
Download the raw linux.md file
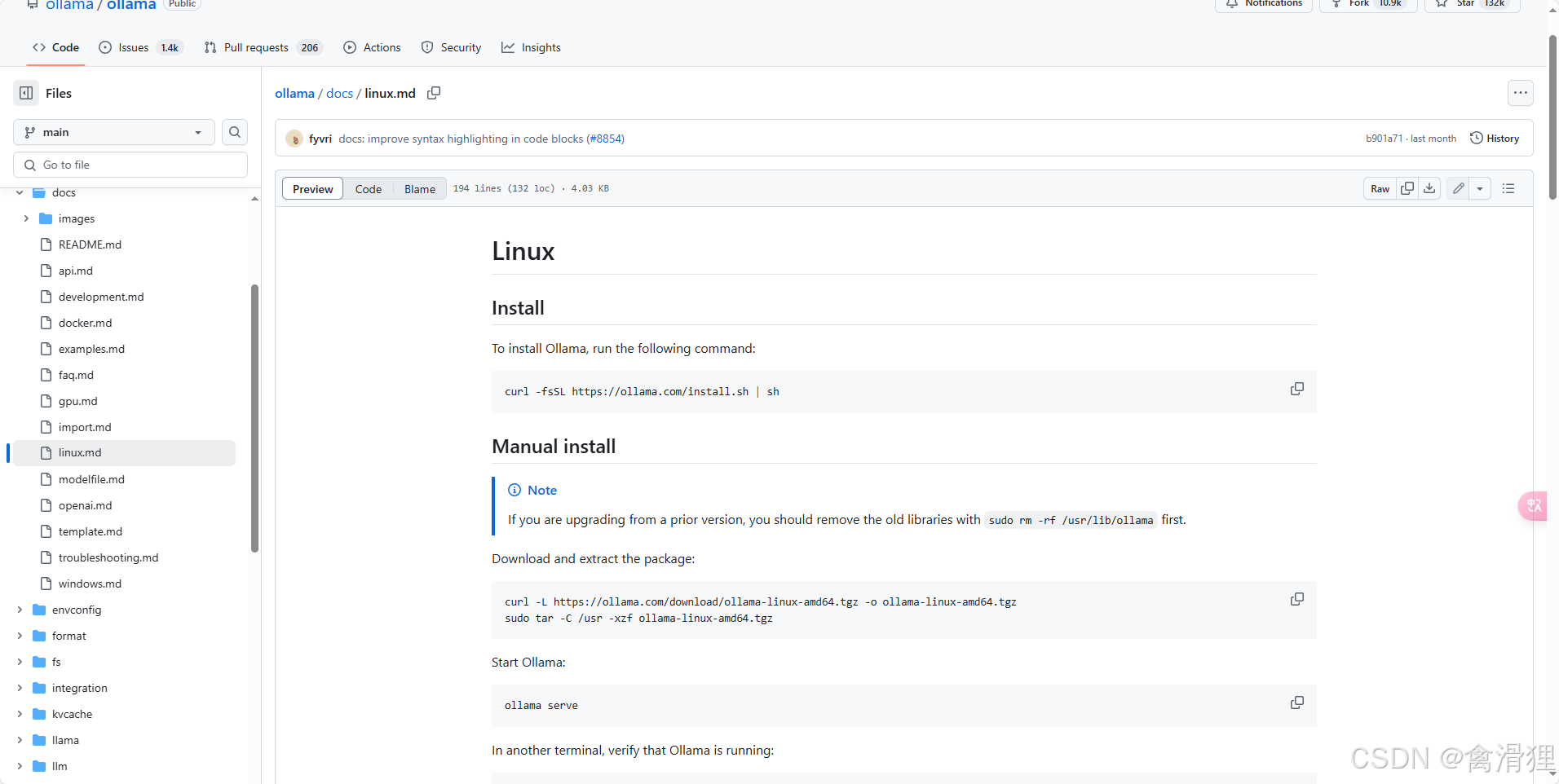(1429, 188)
